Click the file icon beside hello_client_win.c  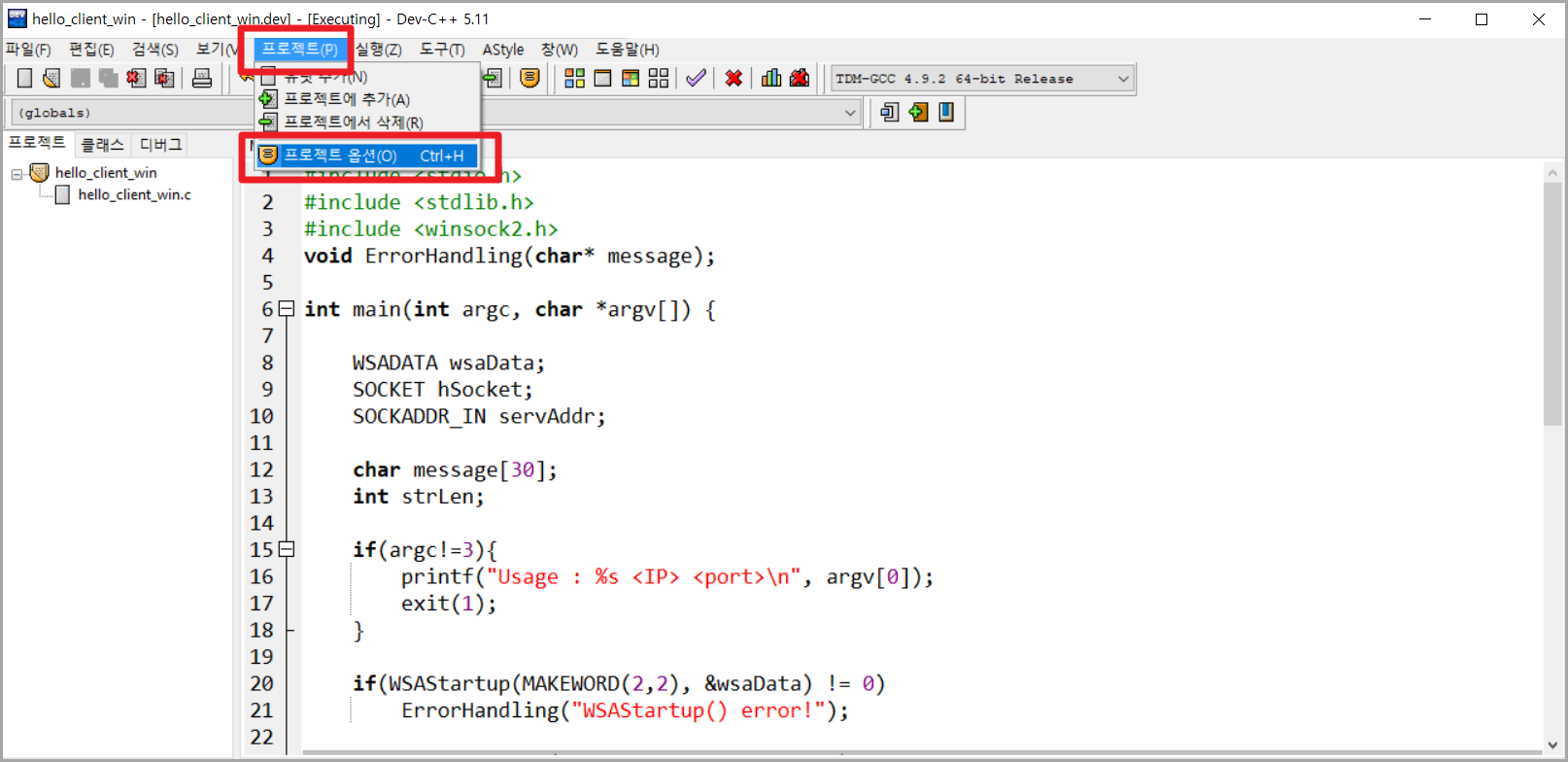(x=63, y=195)
